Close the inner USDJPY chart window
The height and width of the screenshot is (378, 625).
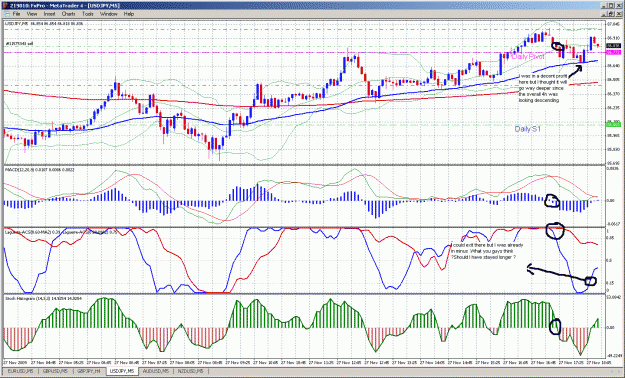pos(619,14)
